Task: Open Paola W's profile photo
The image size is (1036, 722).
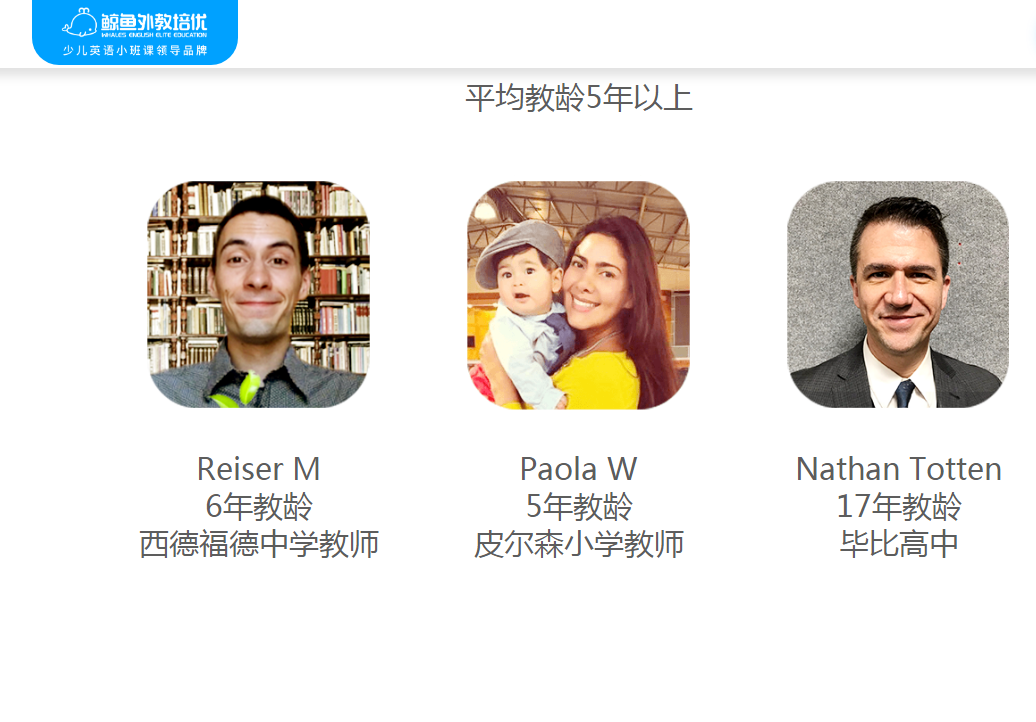Action: coord(578,295)
